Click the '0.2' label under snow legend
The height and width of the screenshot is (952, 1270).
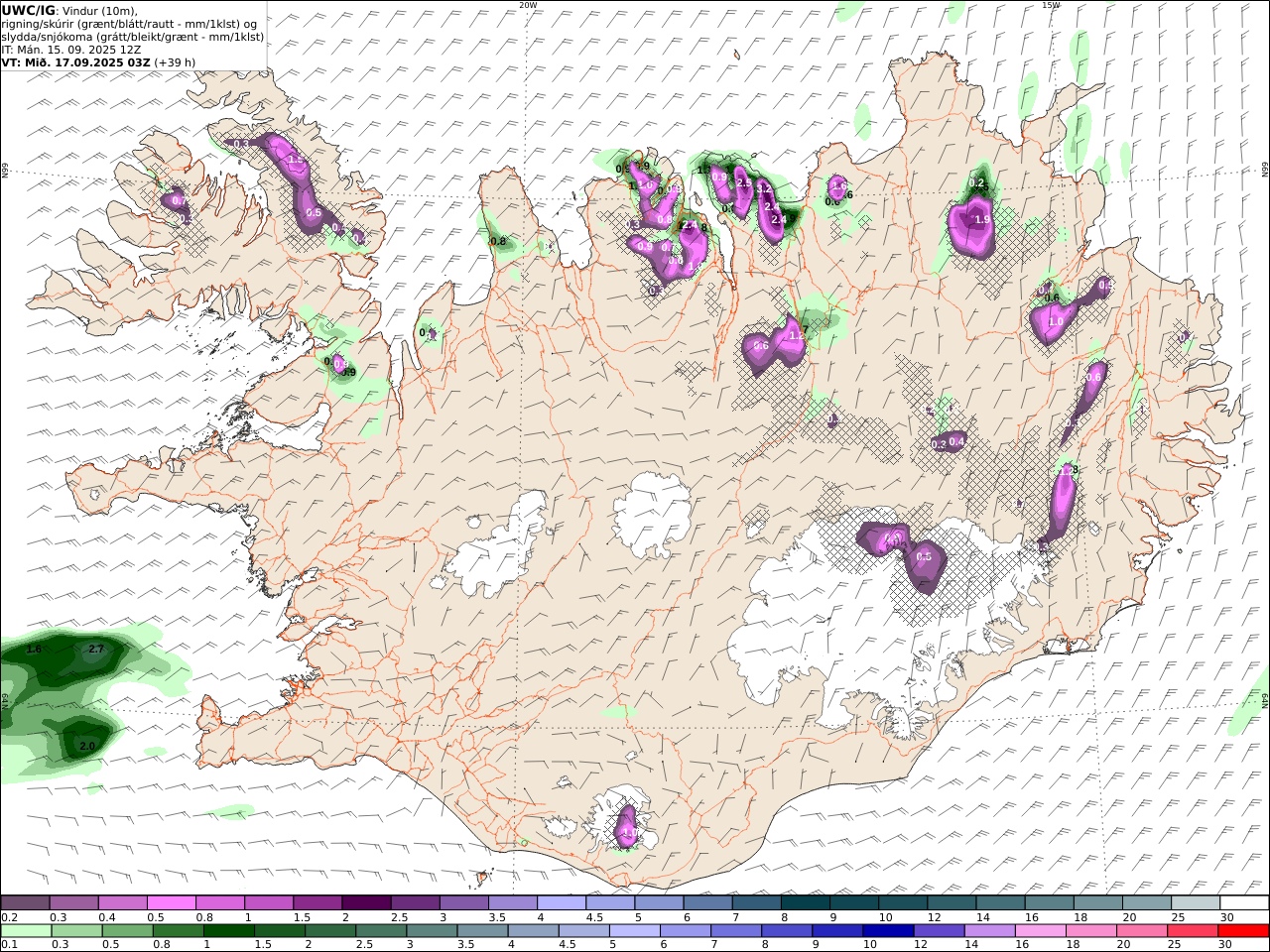(9, 917)
